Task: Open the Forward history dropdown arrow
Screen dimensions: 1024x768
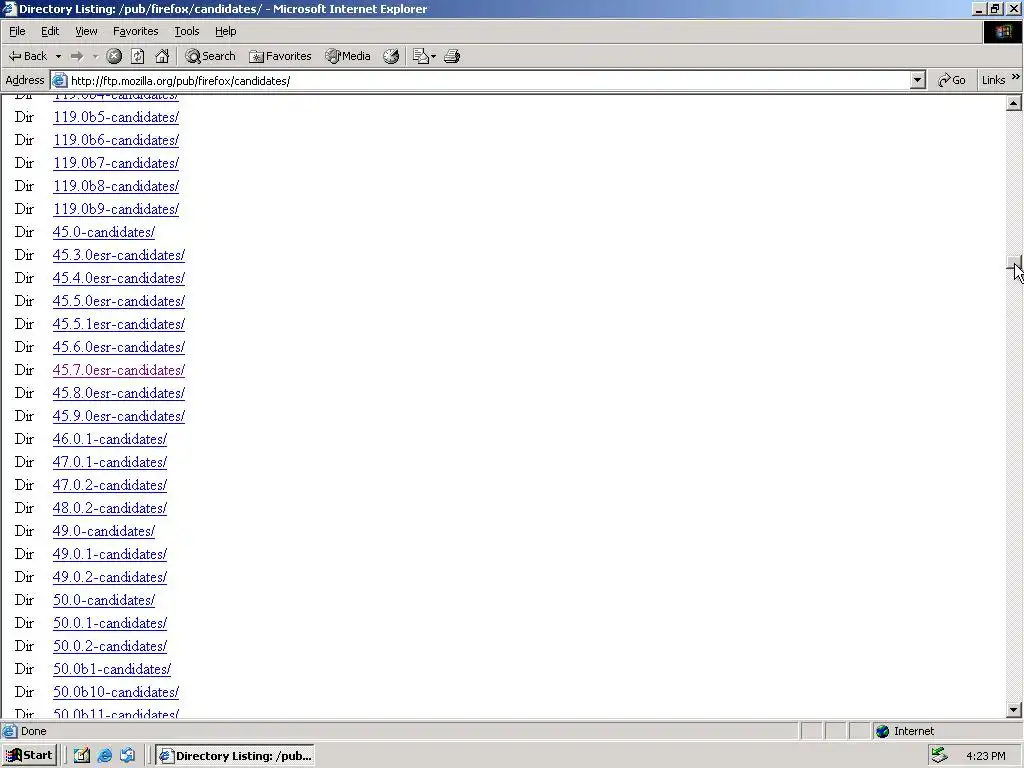Action: (95, 56)
